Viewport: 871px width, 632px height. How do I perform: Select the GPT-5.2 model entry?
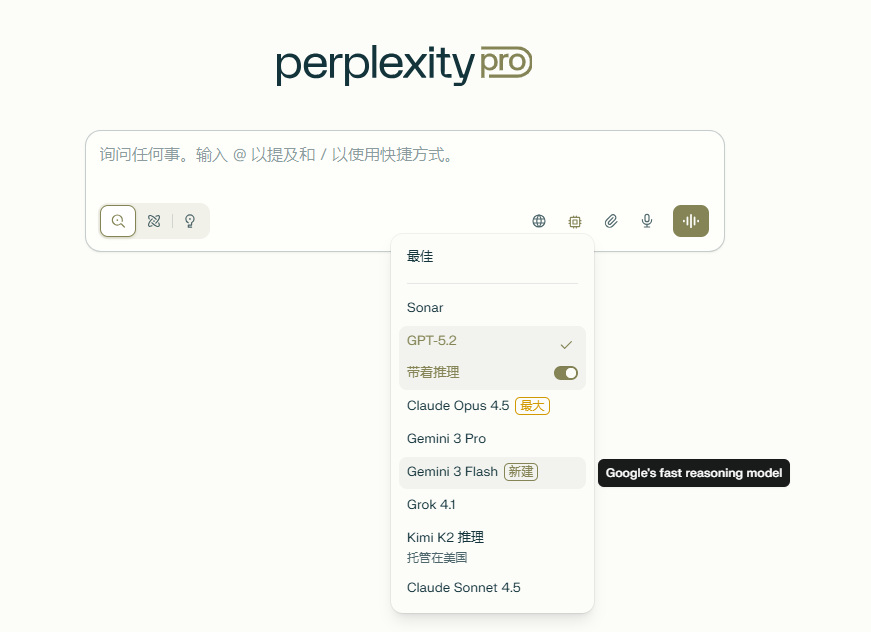[430, 340]
